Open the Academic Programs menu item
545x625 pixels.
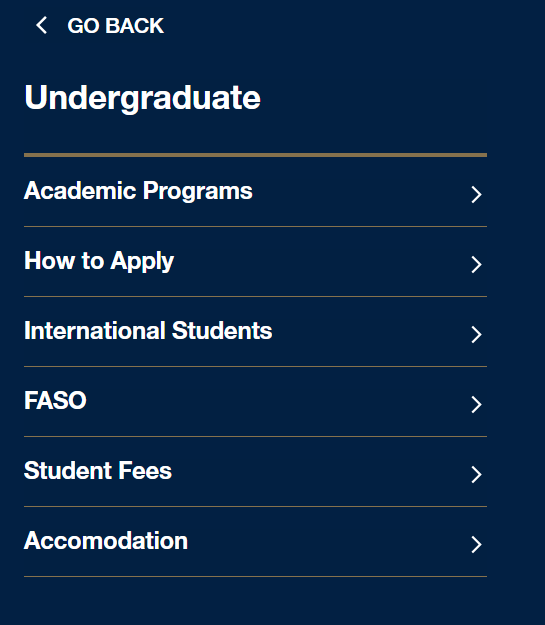[138, 191]
